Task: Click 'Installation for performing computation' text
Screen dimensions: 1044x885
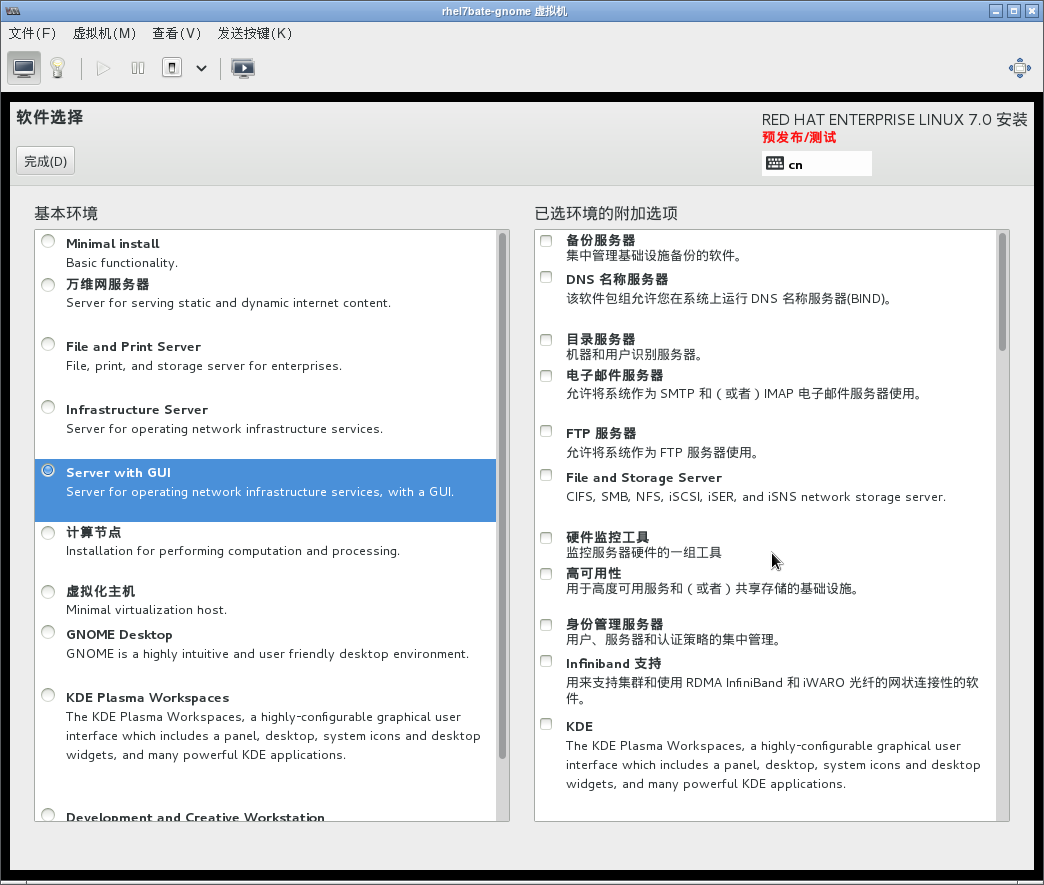Action: click(233, 551)
